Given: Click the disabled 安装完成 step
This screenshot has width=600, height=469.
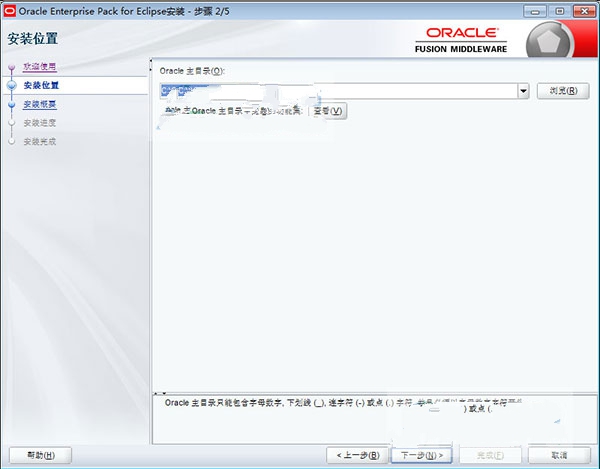Looking at the screenshot, I should [40, 142].
